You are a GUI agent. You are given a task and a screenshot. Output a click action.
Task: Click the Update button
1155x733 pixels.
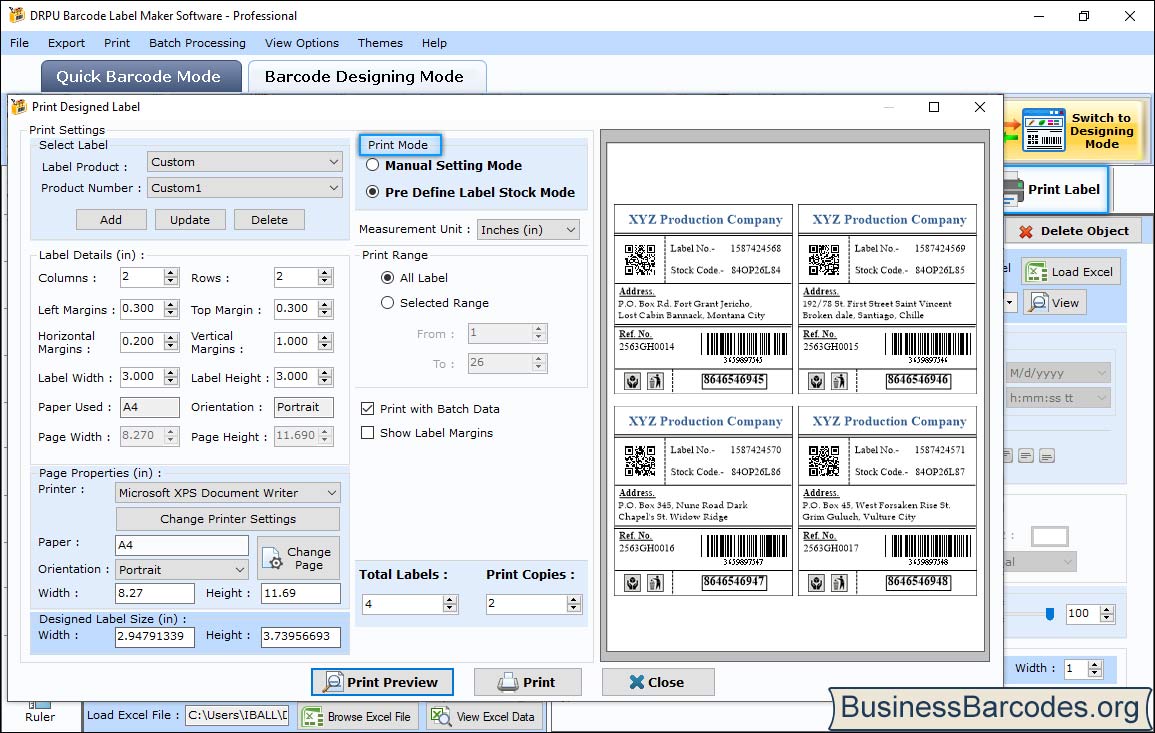(190, 220)
